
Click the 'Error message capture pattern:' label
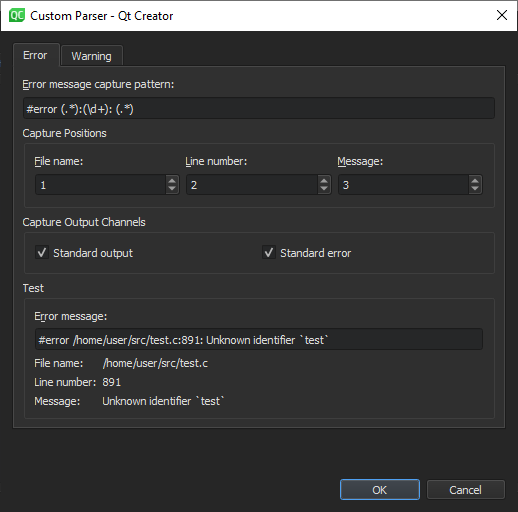pos(98,84)
